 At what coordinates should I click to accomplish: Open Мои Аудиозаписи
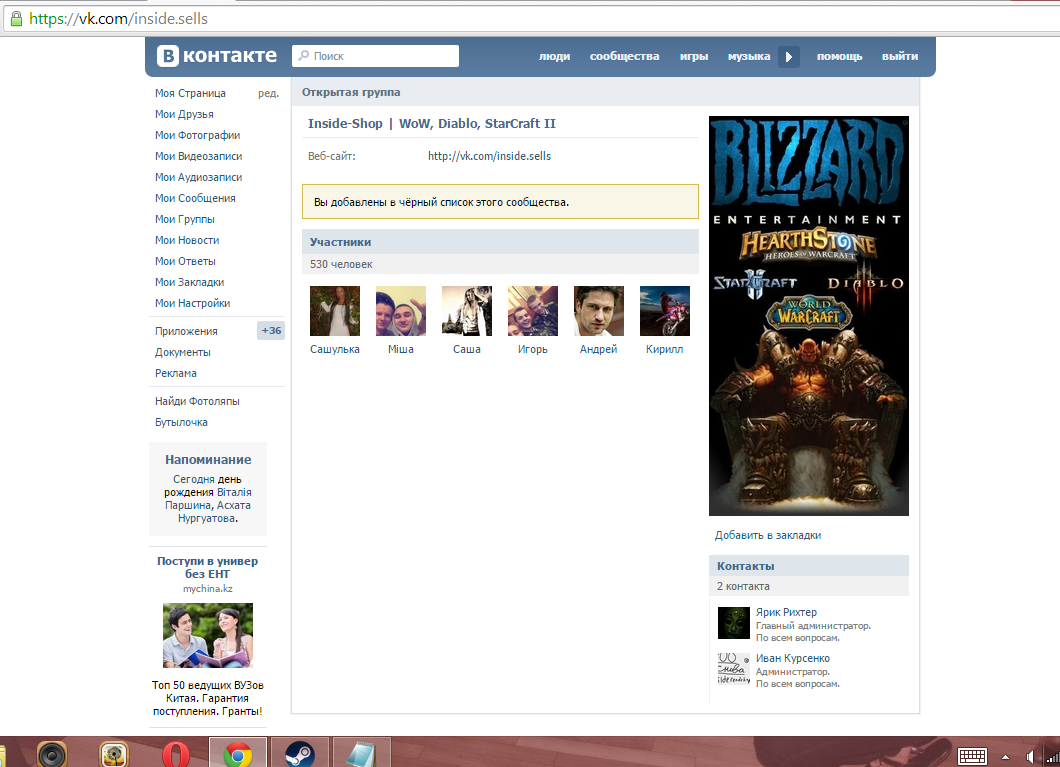[198, 177]
